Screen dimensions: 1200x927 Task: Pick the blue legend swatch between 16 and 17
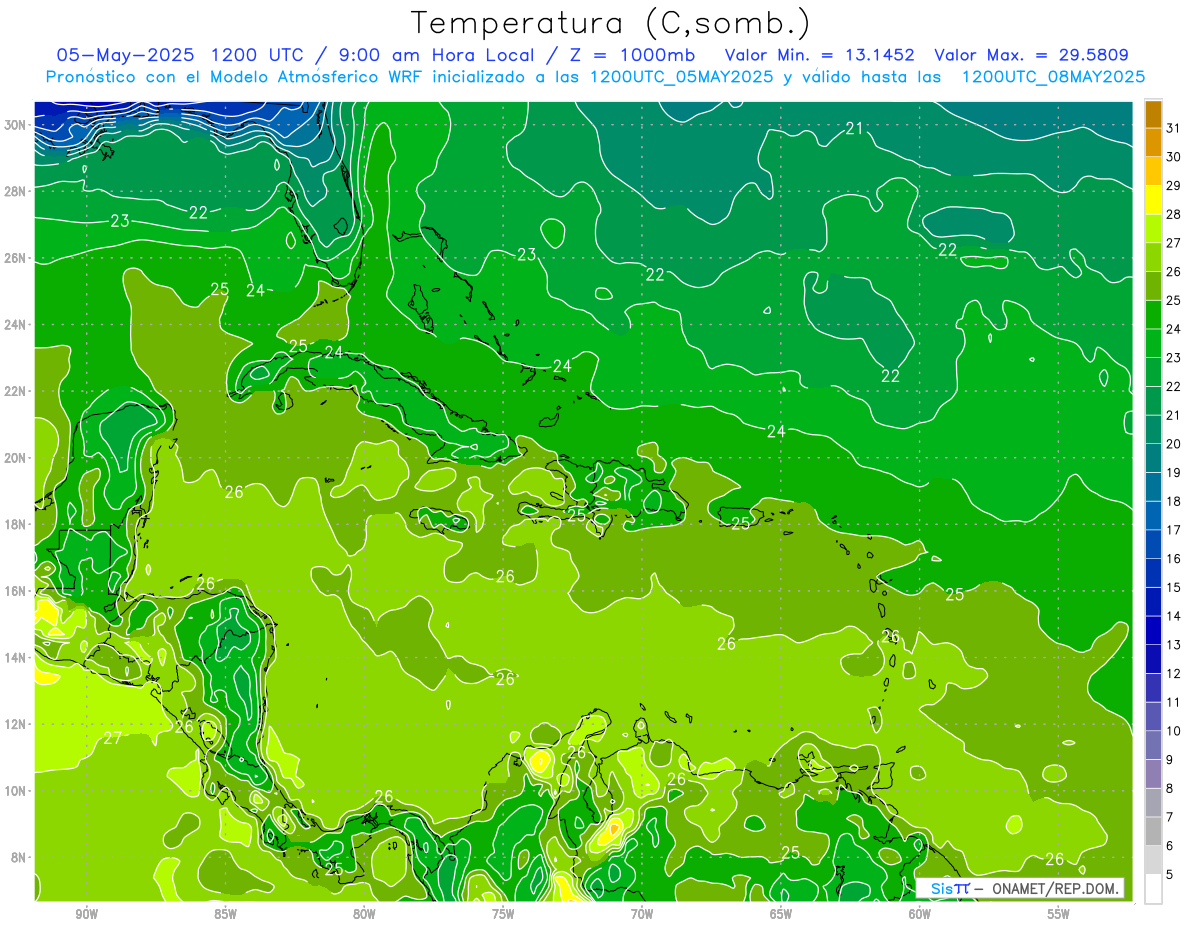[1153, 544]
